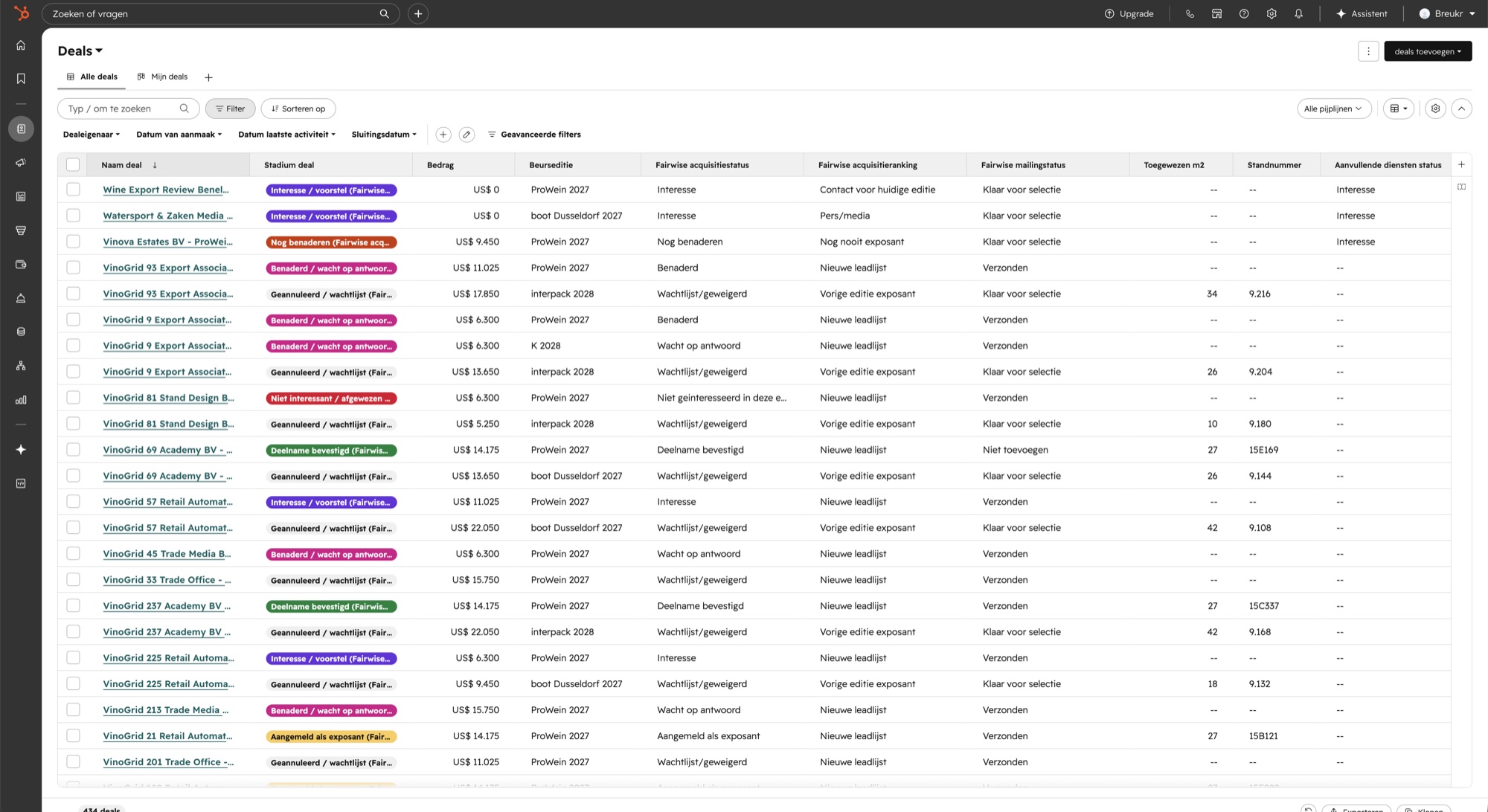Add a new view with plus tab
Viewport: 1488px width, 812px height.
click(208, 77)
